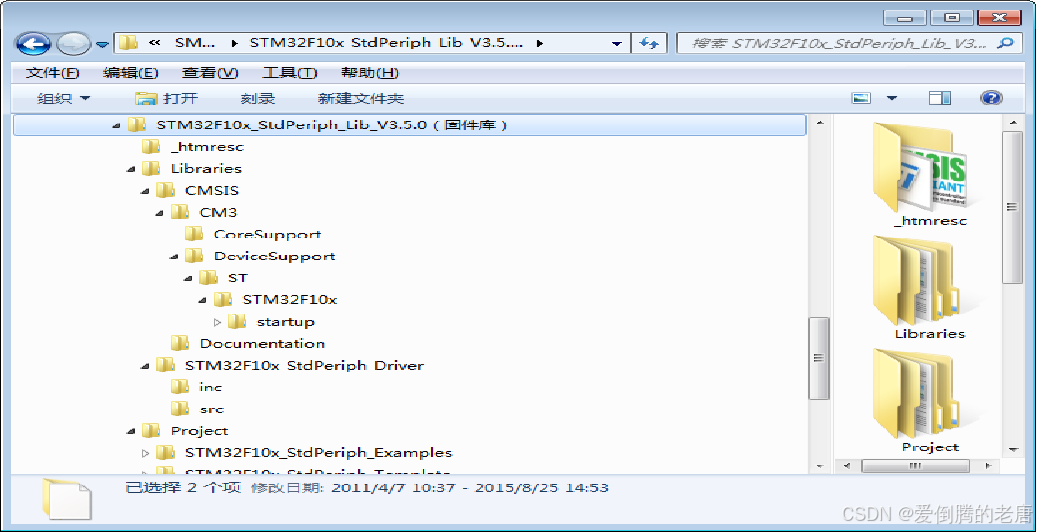The width and height of the screenshot is (1037, 532).
Task: Click the change view icon
Action: 861,99
